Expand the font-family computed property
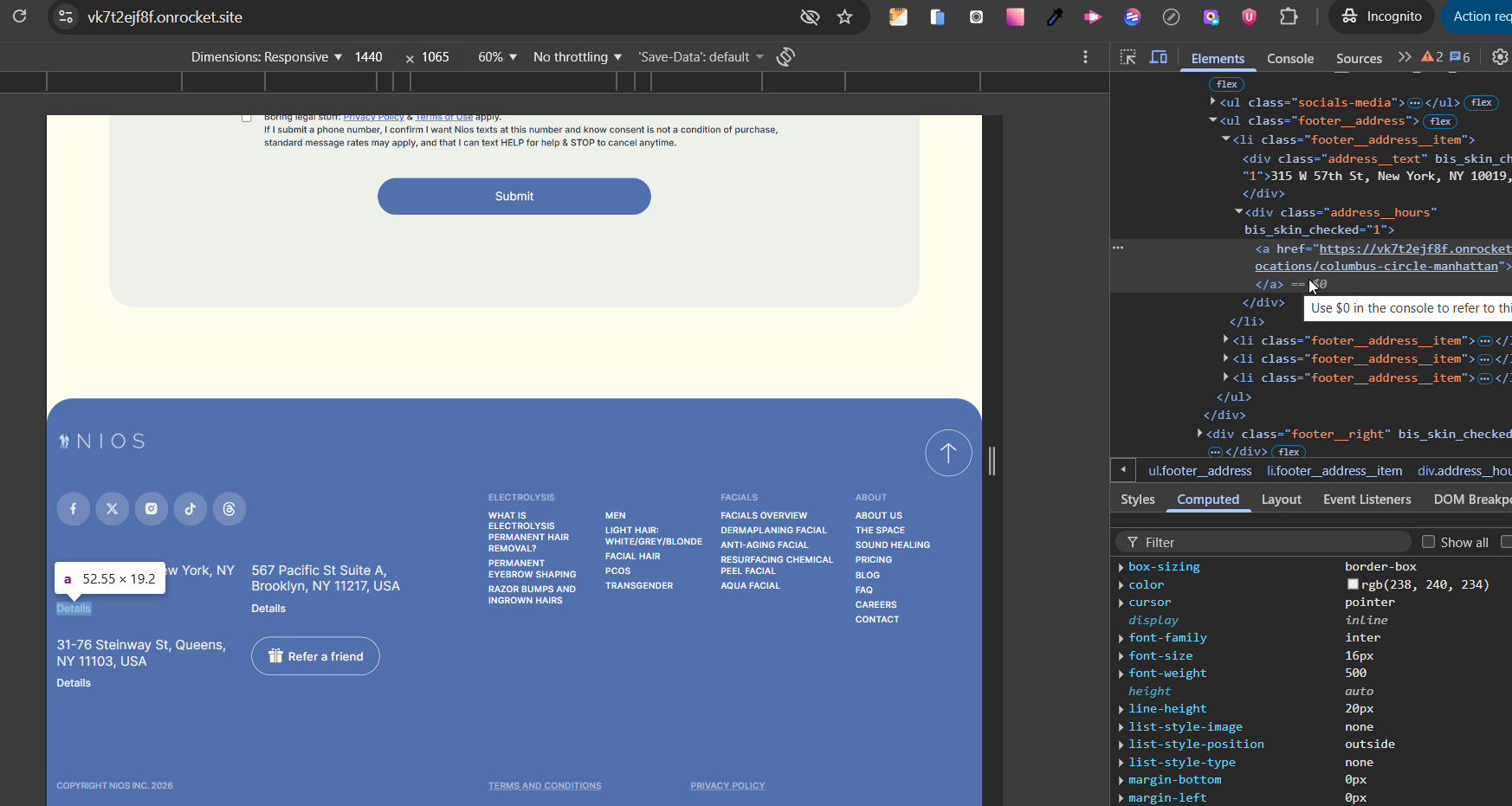The height and width of the screenshot is (806, 1512). pos(1121,638)
